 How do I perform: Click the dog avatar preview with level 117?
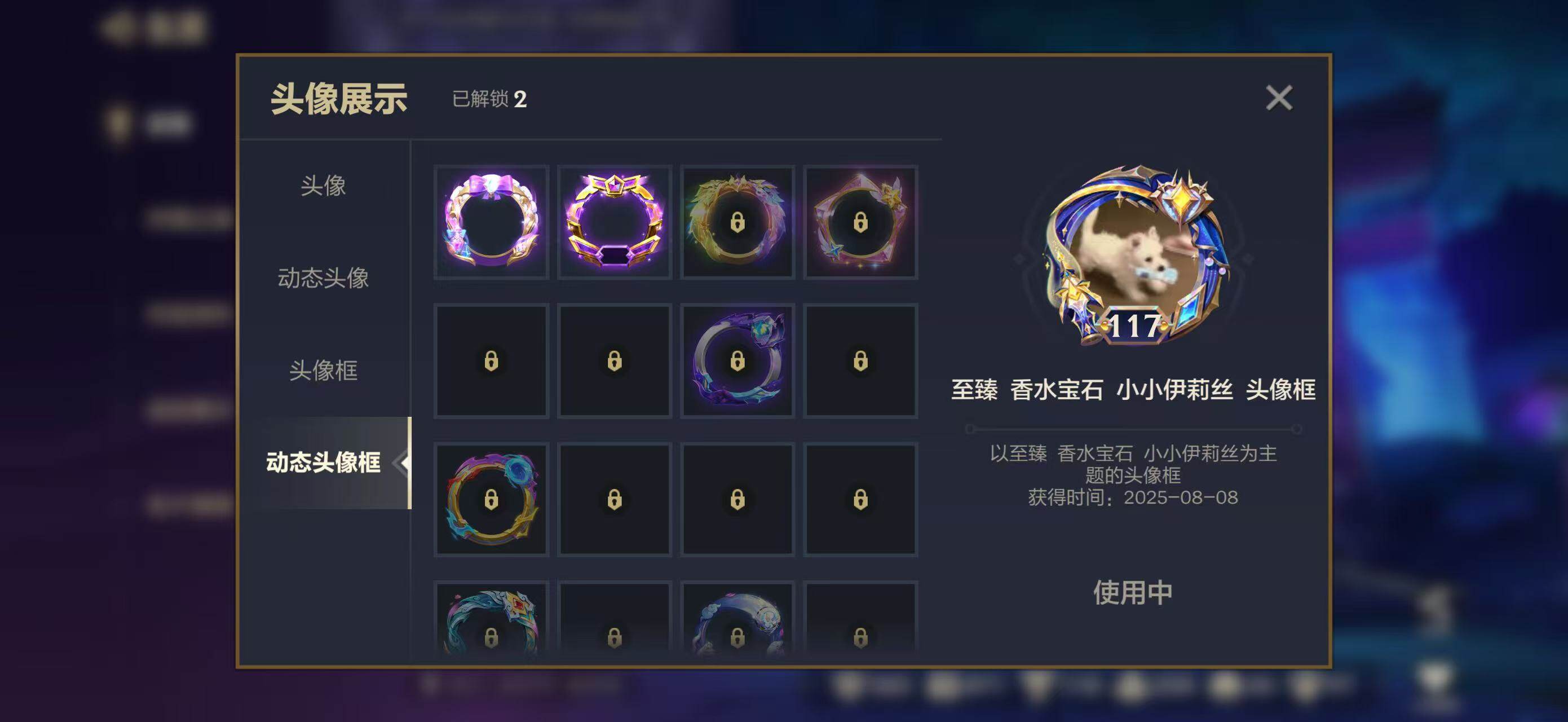pos(1133,256)
